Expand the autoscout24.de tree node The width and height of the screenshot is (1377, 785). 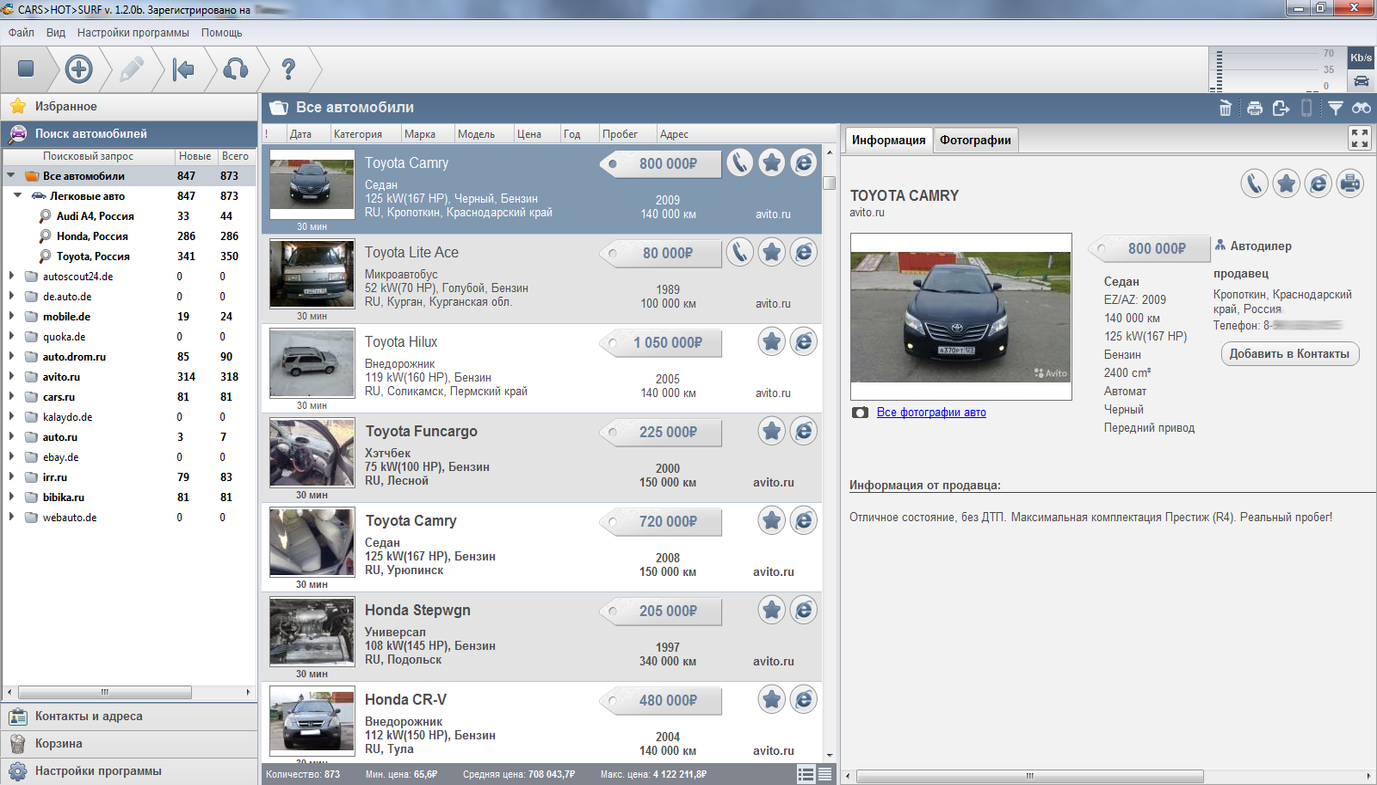pyautogui.click(x=11, y=276)
